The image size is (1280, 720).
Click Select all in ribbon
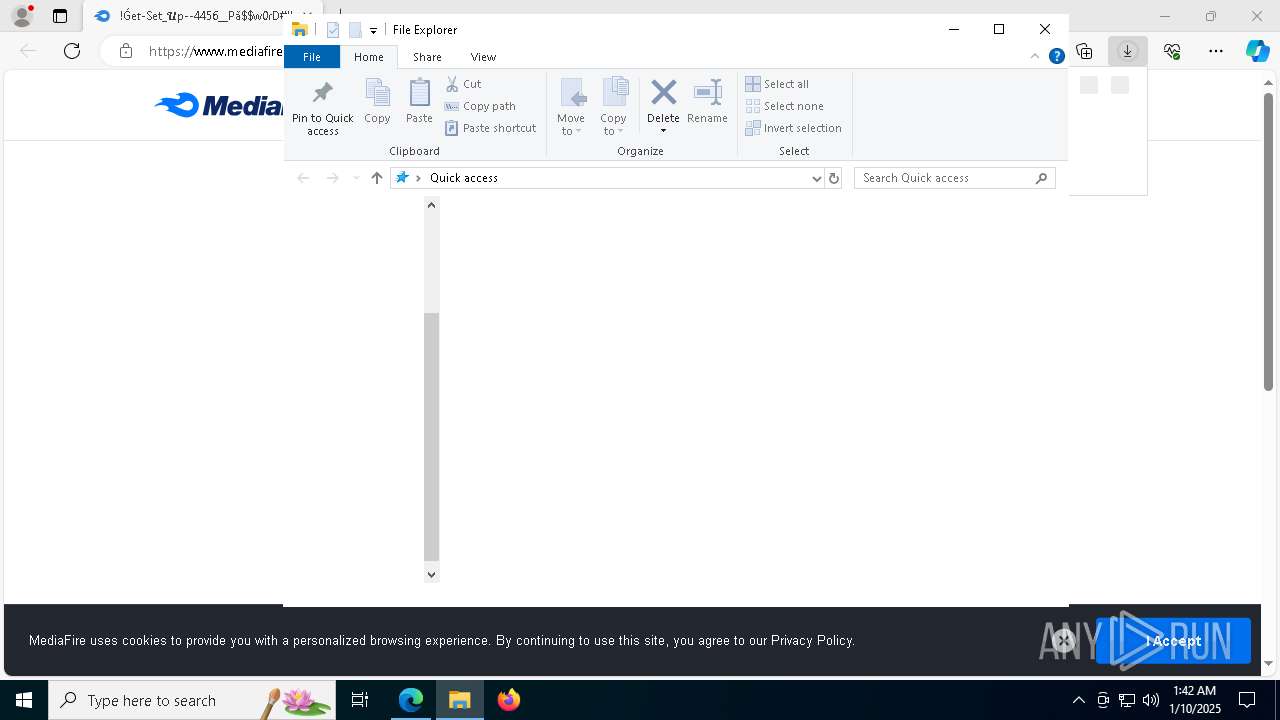coord(777,84)
